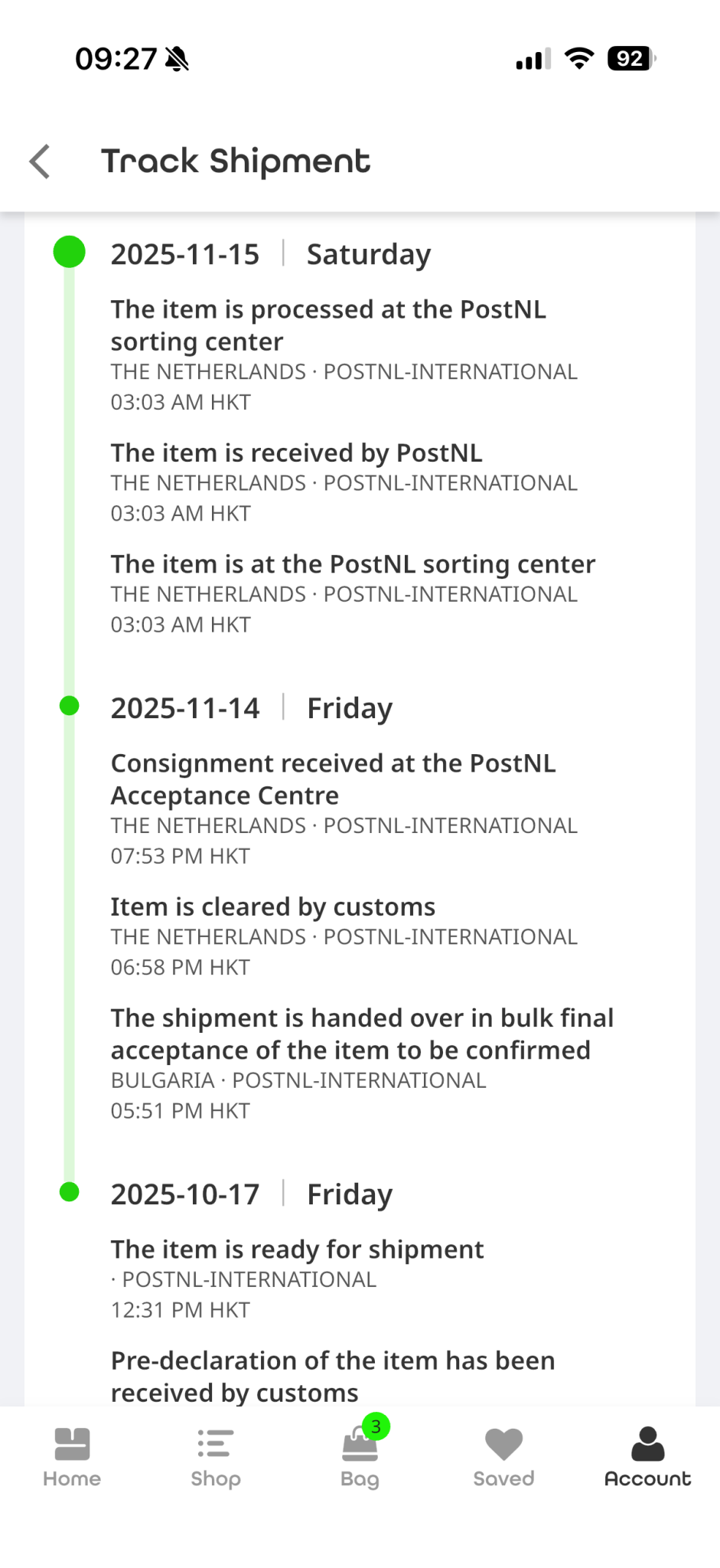Tap "The item is ready for shipment" entry
The height and width of the screenshot is (1568, 720).
(297, 1249)
